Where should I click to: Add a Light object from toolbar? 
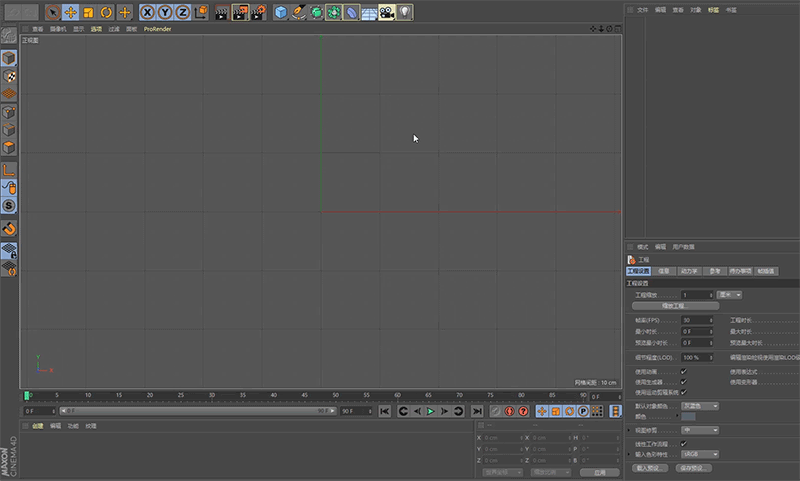point(404,12)
